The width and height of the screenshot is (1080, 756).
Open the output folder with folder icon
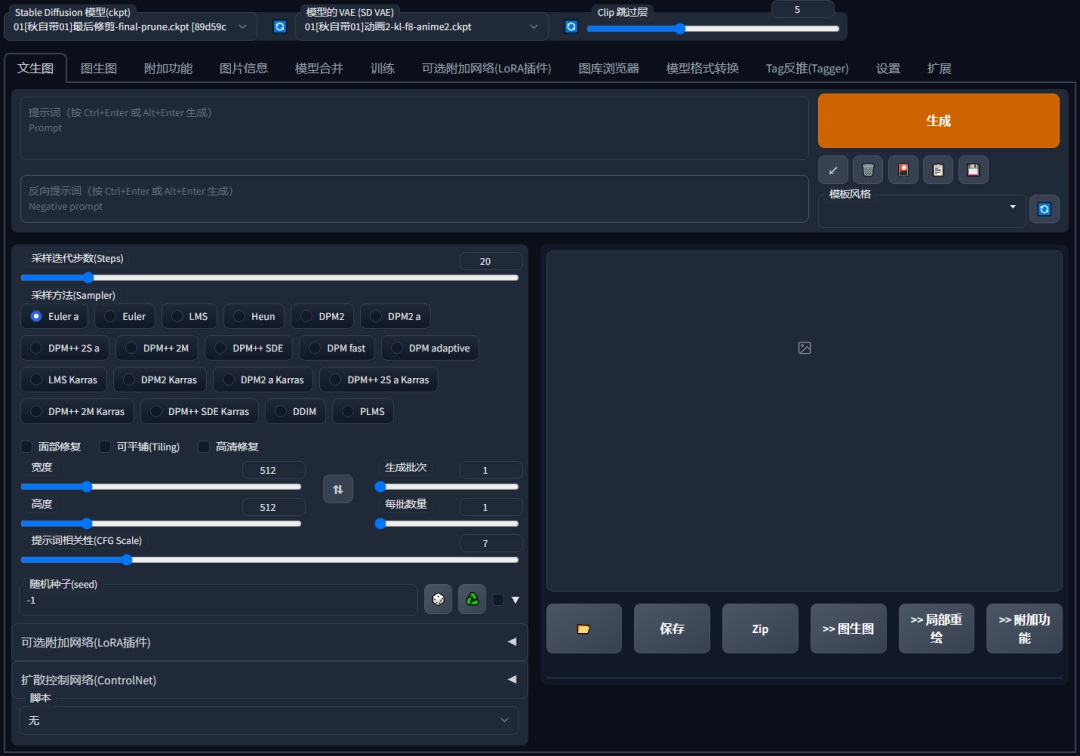coord(584,629)
